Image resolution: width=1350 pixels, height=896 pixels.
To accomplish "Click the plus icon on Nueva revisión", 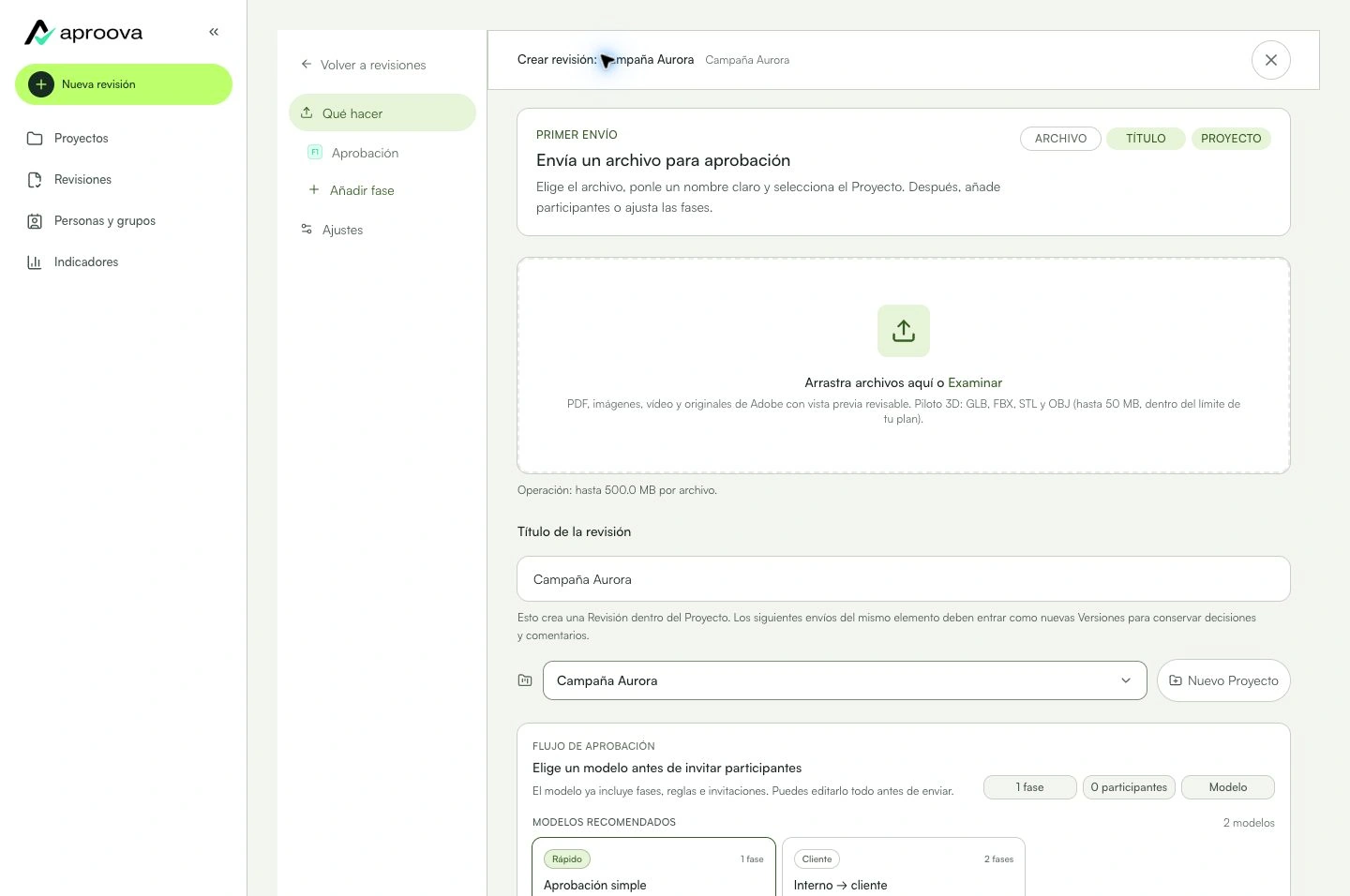I will click(41, 84).
